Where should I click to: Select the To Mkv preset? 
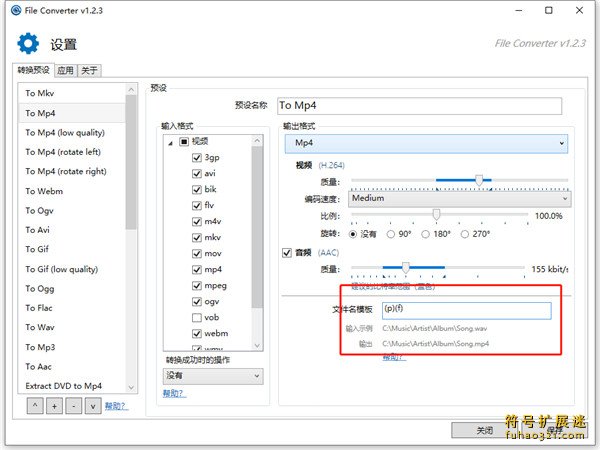click(72, 93)
